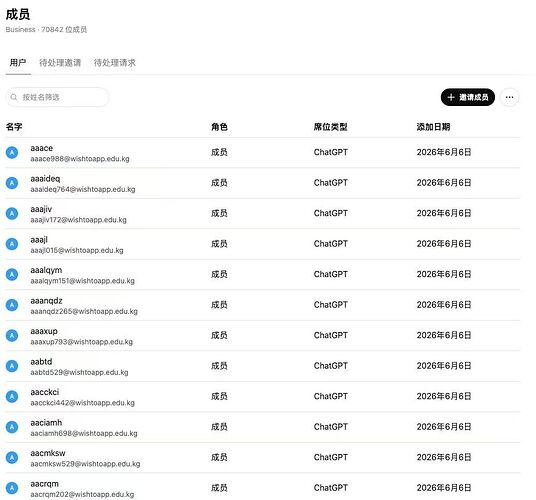Click the 成员 page heading
The image size is (536, 500).
18,14
